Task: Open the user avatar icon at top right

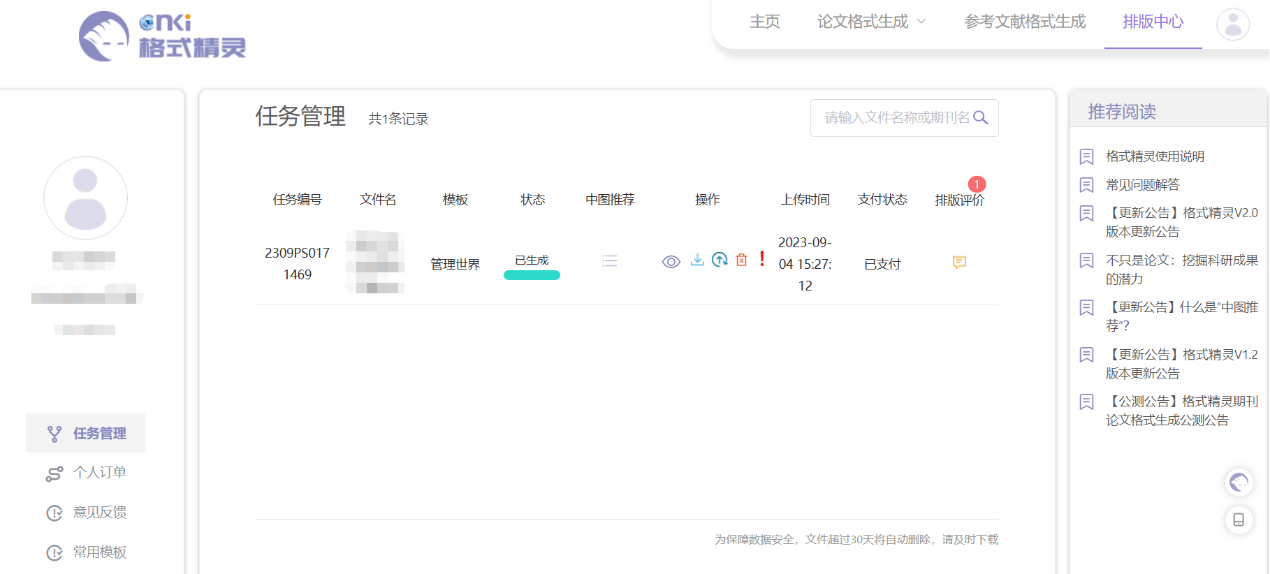Action: click(x=1232, y=24)
